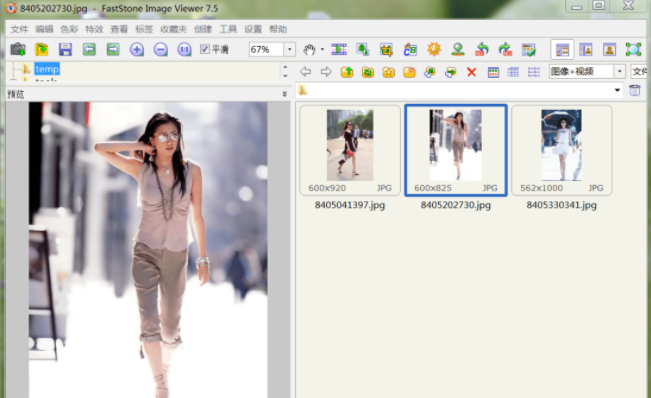Switch to list view mode
This screenshot has width=651, height=398.
(534, 72)
